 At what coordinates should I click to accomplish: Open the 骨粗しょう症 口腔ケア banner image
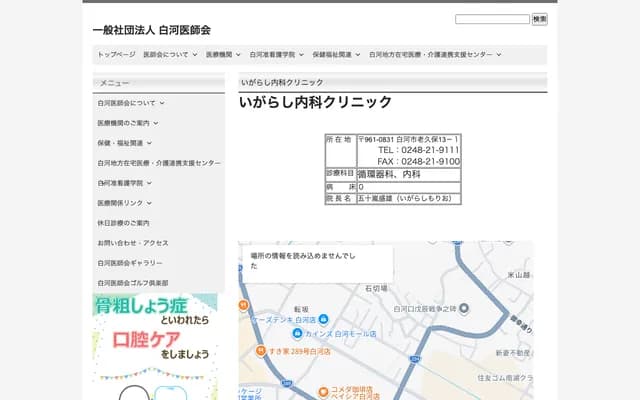[155, 347]
